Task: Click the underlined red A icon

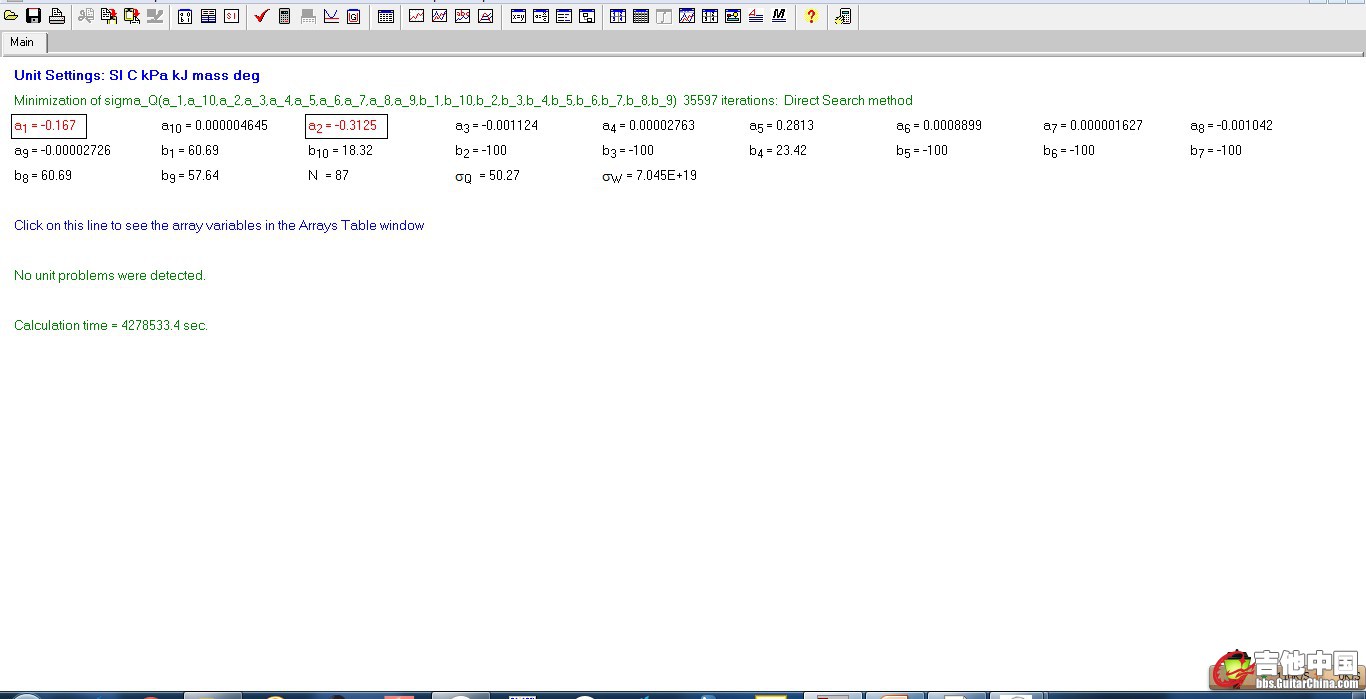Action: [x=756, y=16]
